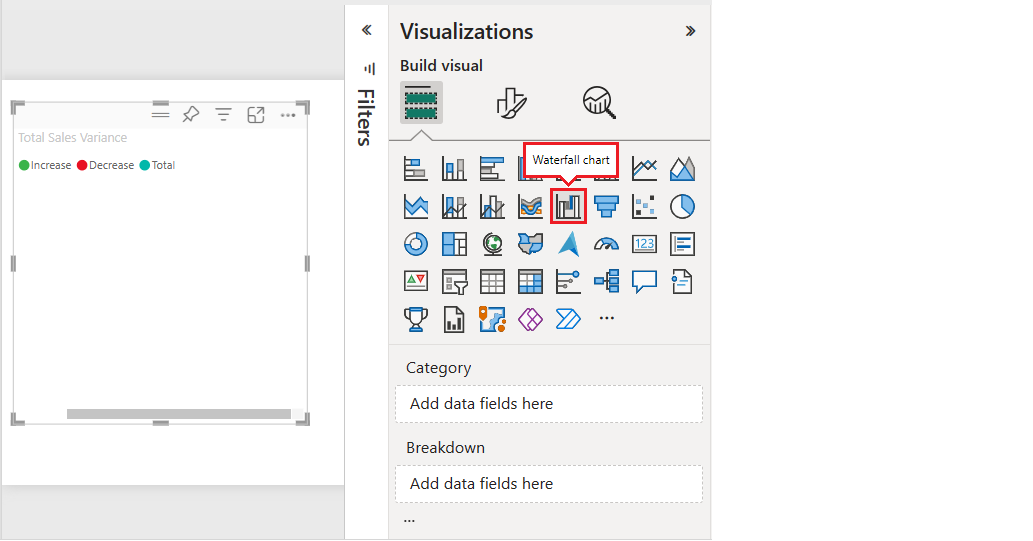Click the green Increase legend marker
1033x541 pixels.
click(x=24, y=165)
